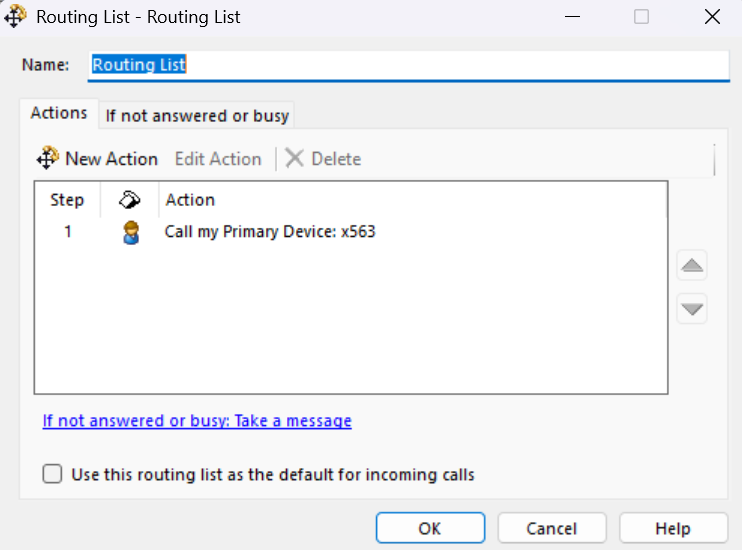
Task: Click the Delete X icon
Action: (x=295, y=159)
